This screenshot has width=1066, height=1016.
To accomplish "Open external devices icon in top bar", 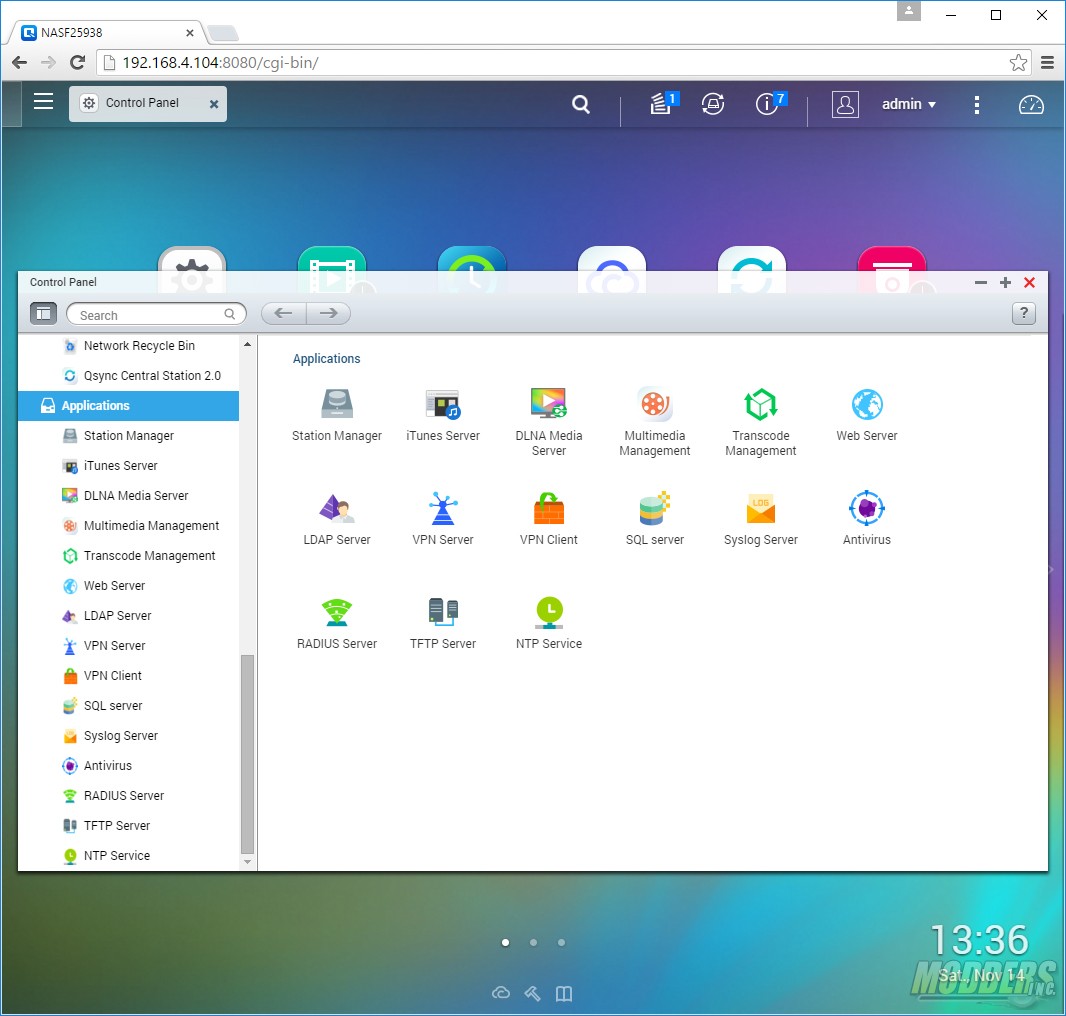I will [x=712, y=104].
